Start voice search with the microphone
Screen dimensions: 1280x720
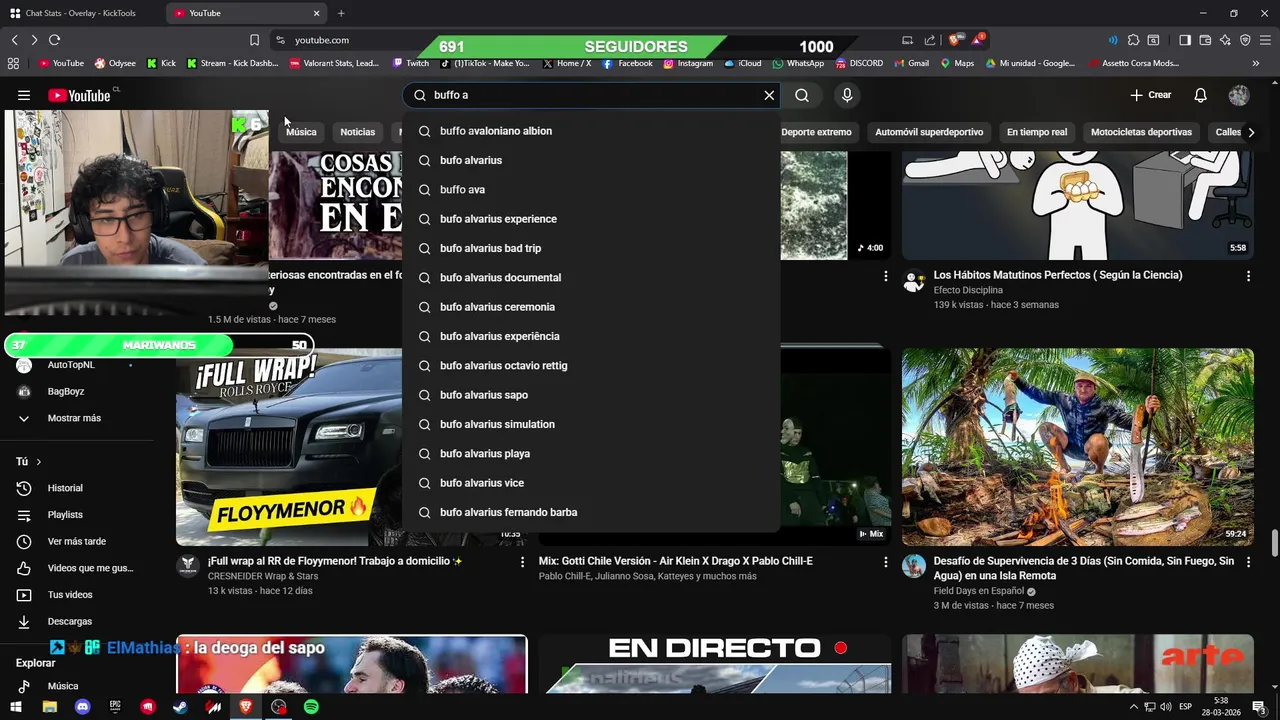(x=847, y=95)
